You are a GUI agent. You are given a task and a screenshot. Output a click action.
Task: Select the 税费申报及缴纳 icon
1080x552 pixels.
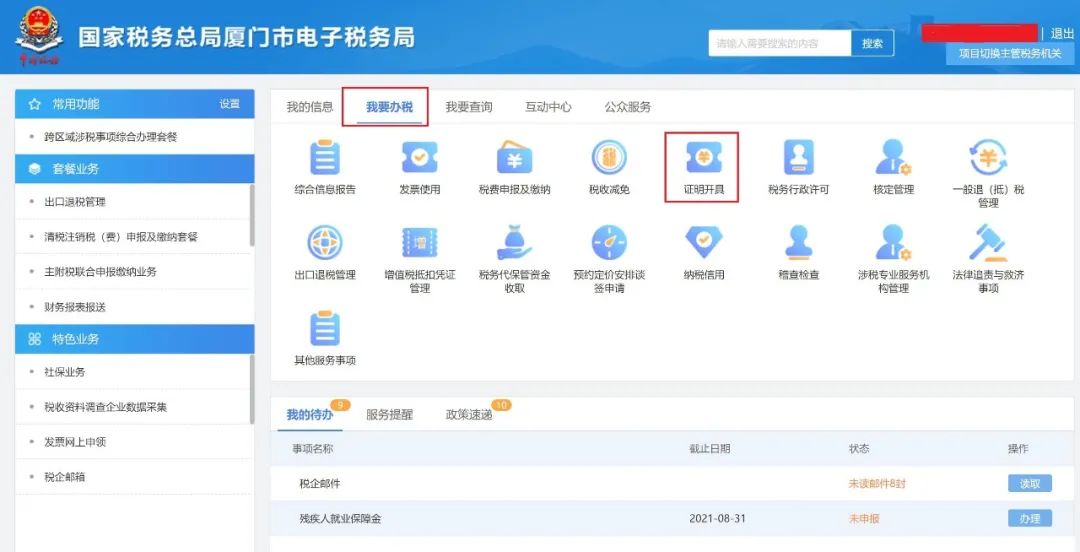click(x=514, y=159)
